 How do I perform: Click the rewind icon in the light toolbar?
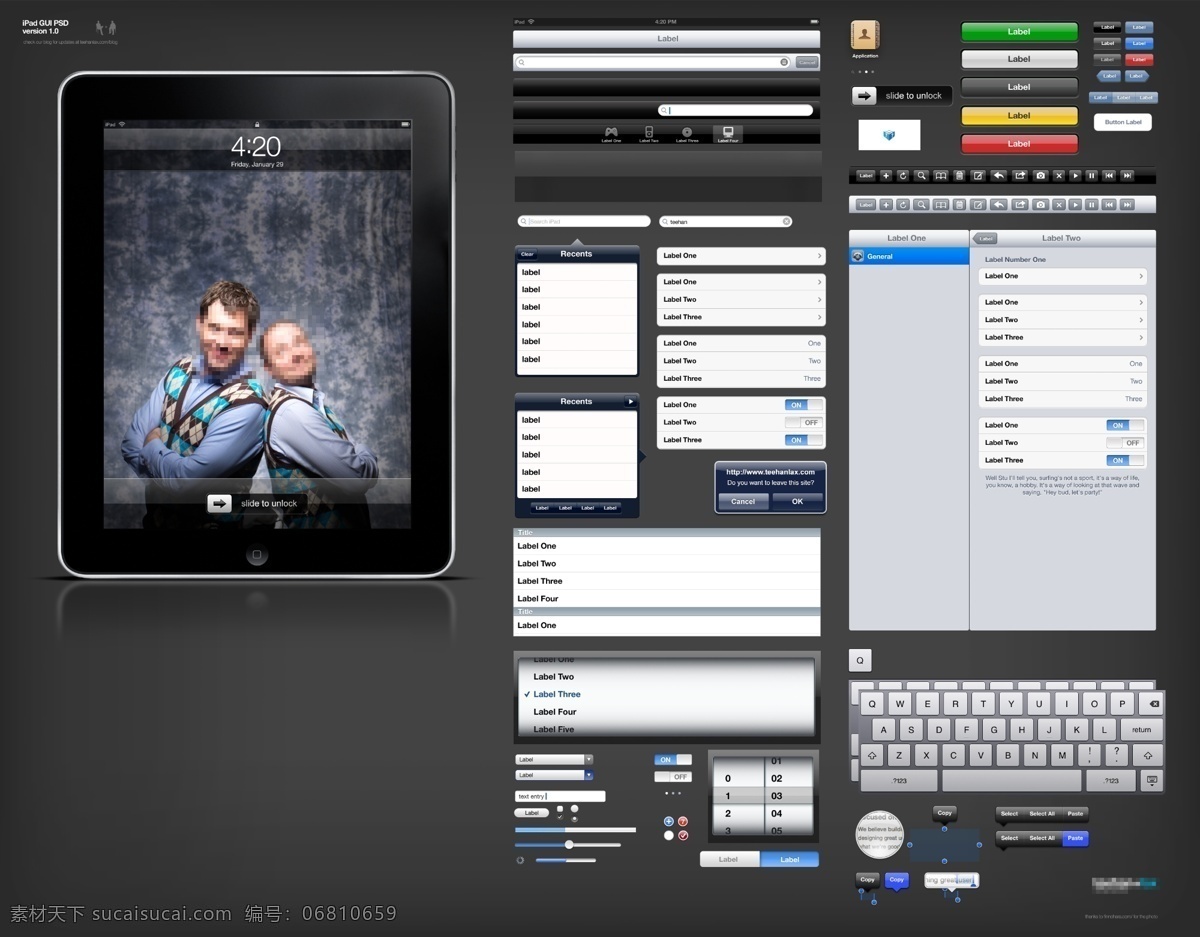click(x=1109, y=205)
